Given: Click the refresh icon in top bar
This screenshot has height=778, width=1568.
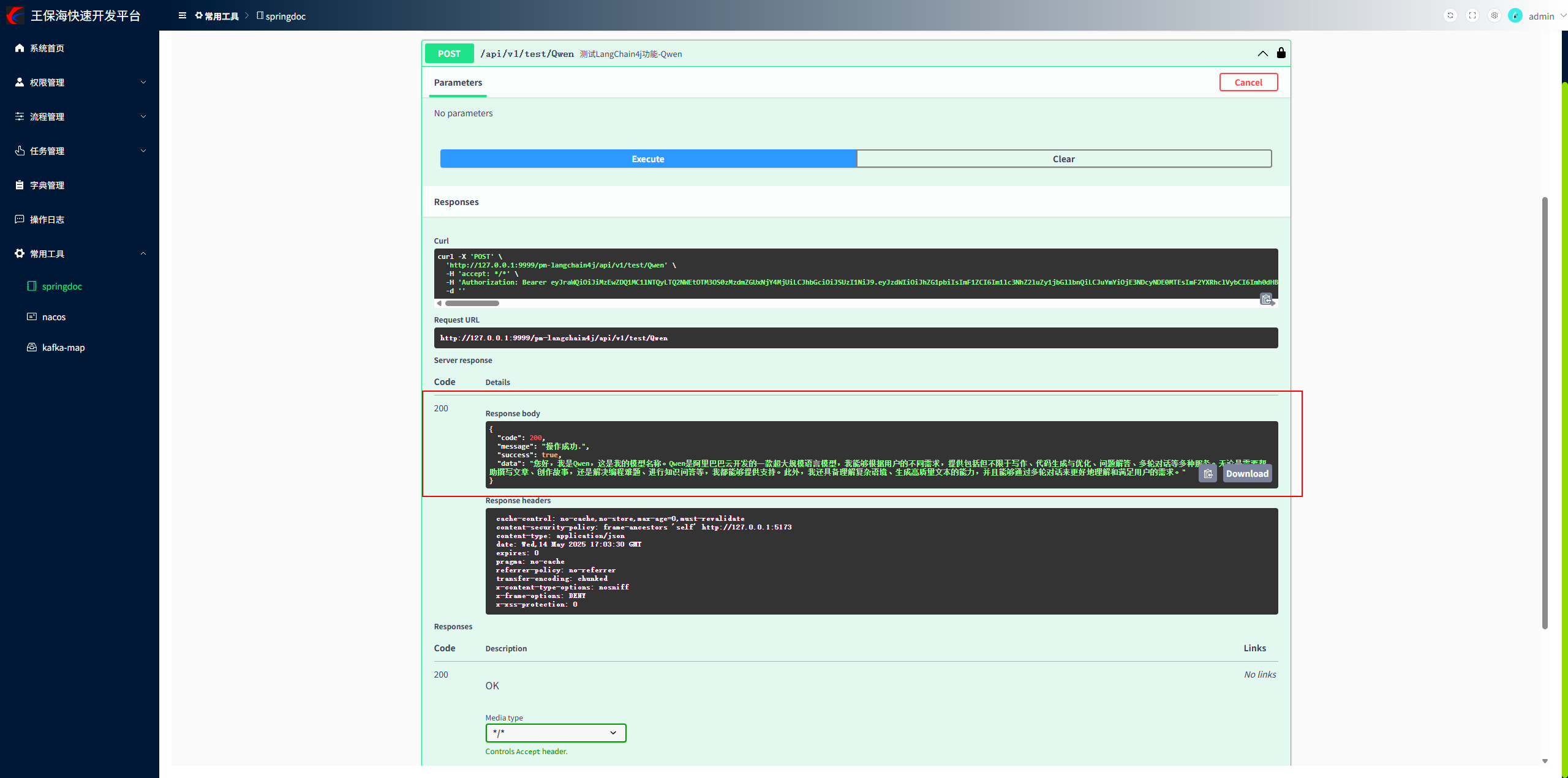Looking at the screenshot, I should [x=1450, y=16].
